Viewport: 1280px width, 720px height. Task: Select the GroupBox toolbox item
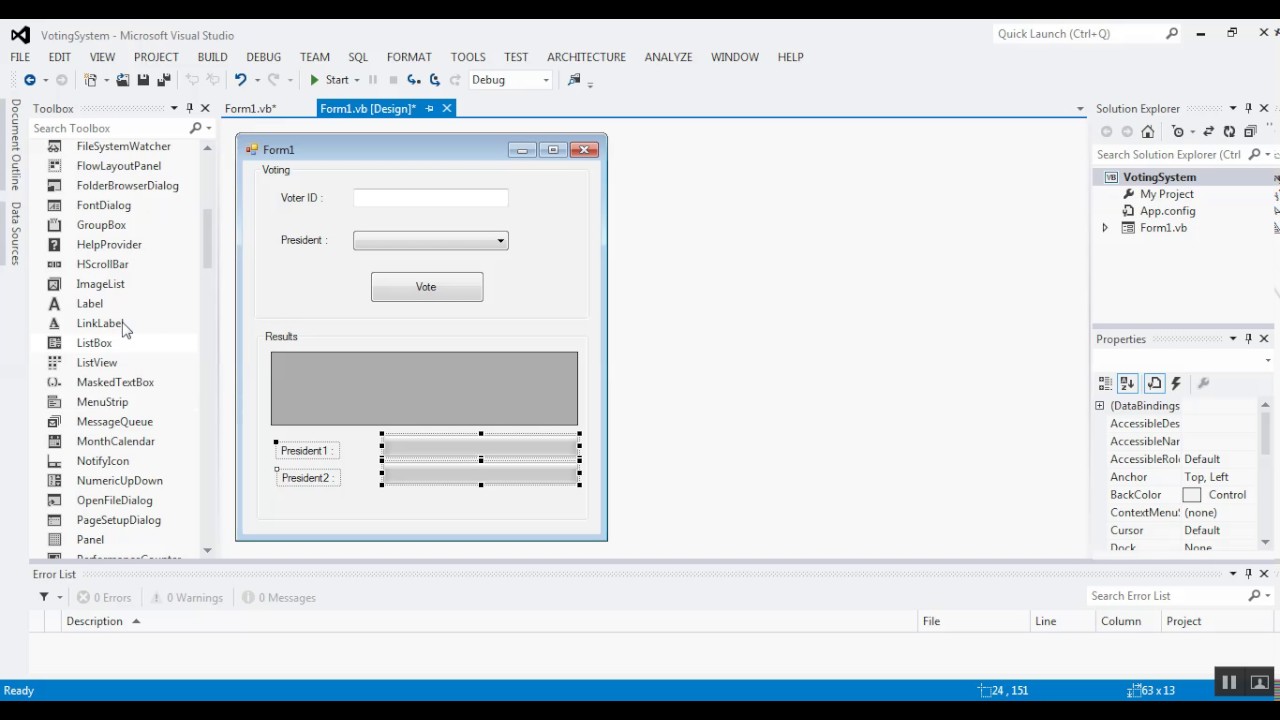click(x=101, y=225)
